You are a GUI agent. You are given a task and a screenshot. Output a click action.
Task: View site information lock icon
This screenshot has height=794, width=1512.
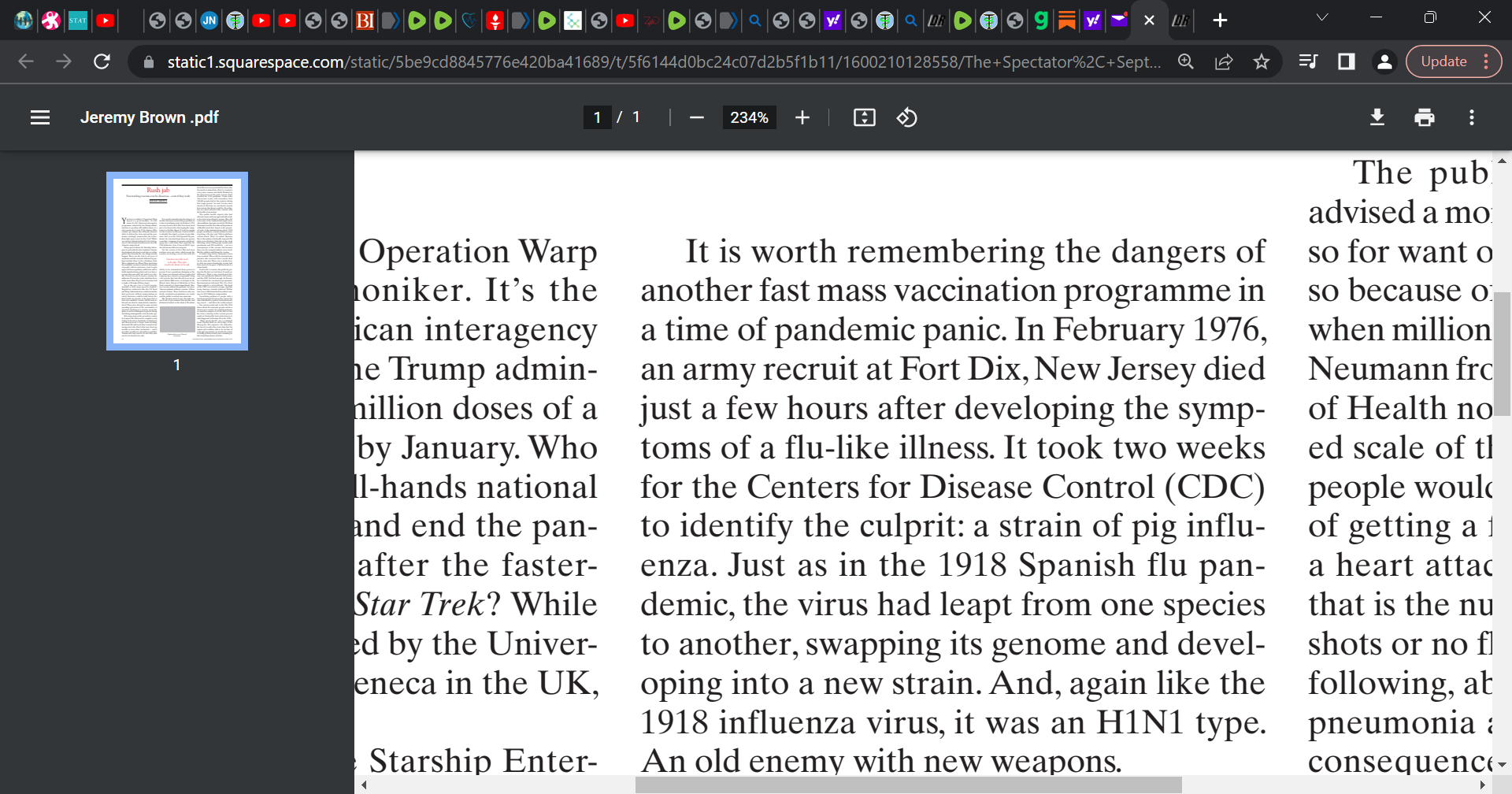tap(148, 61)
